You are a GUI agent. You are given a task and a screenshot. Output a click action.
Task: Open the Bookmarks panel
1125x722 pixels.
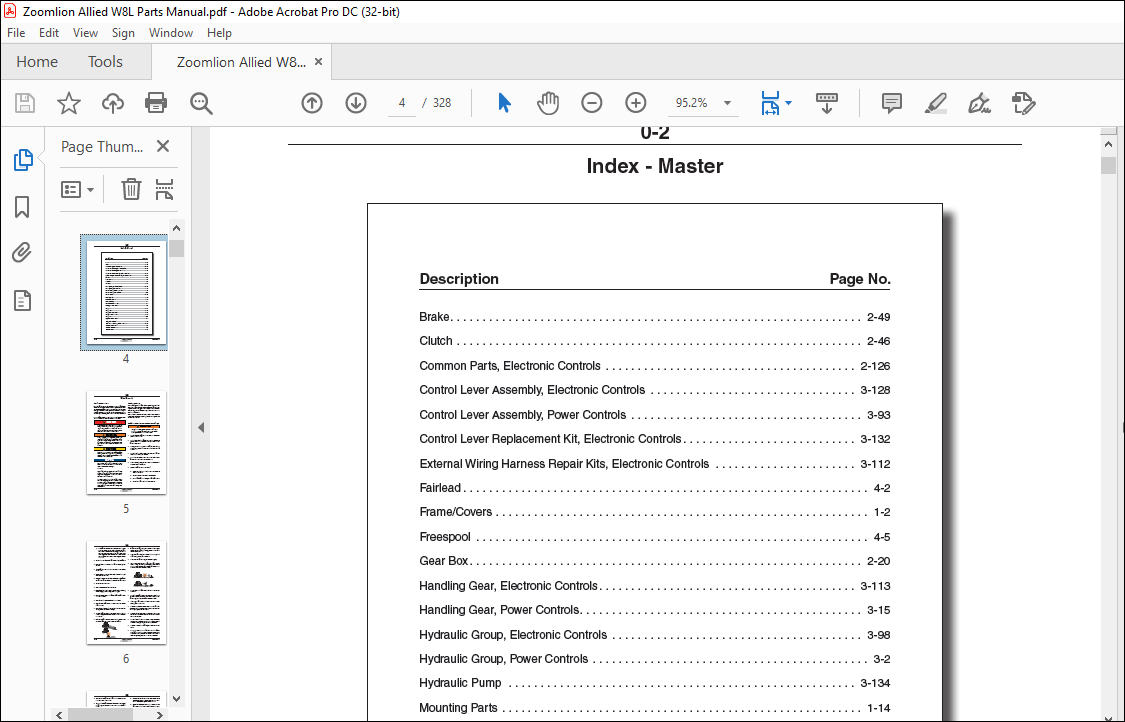click(22, 207)
